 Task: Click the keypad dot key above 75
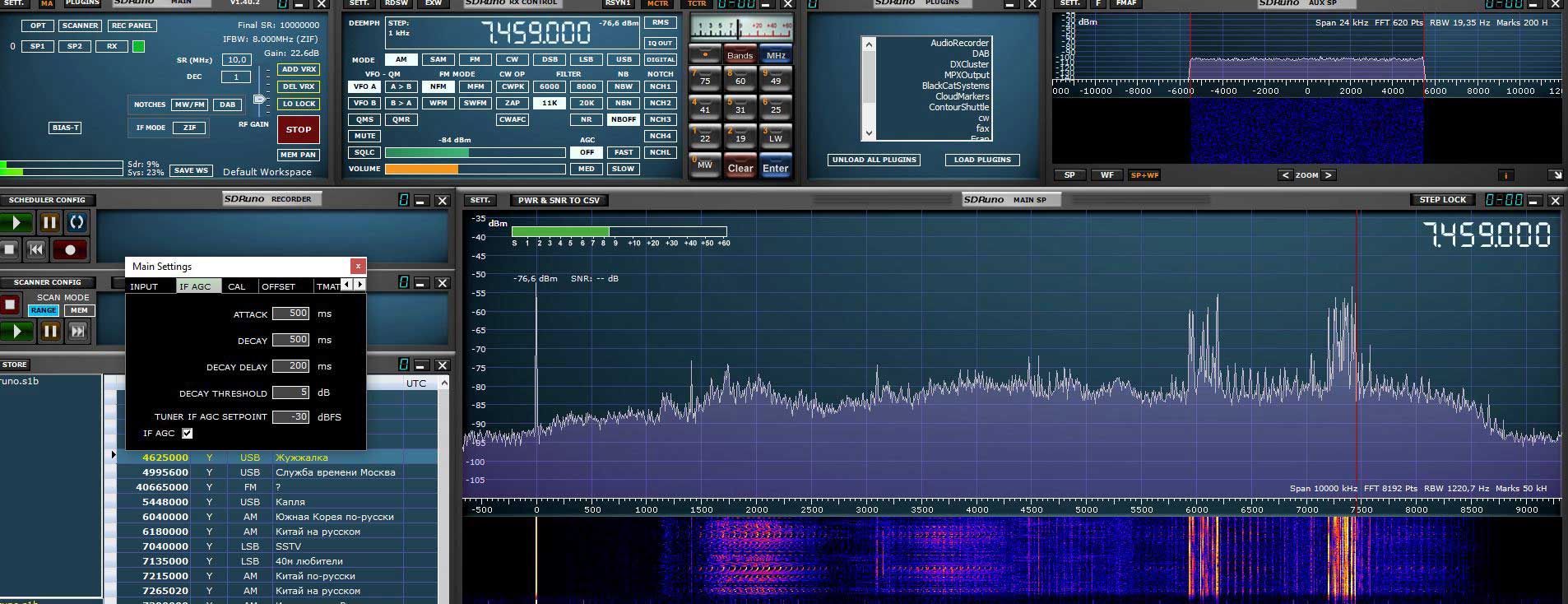pos(705,55)
